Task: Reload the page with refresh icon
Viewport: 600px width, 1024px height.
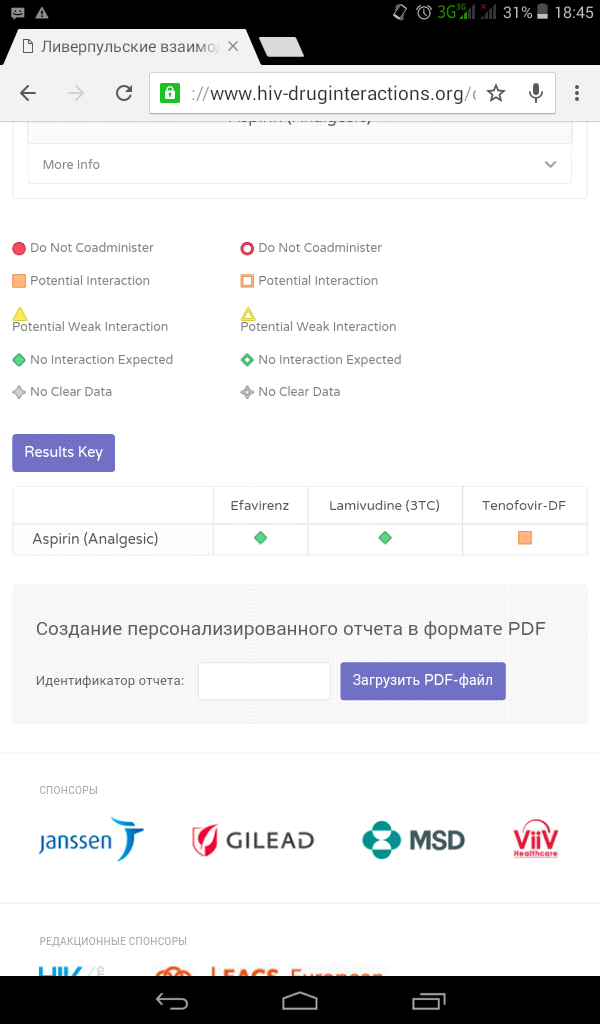Action: [x=124, y=93]
